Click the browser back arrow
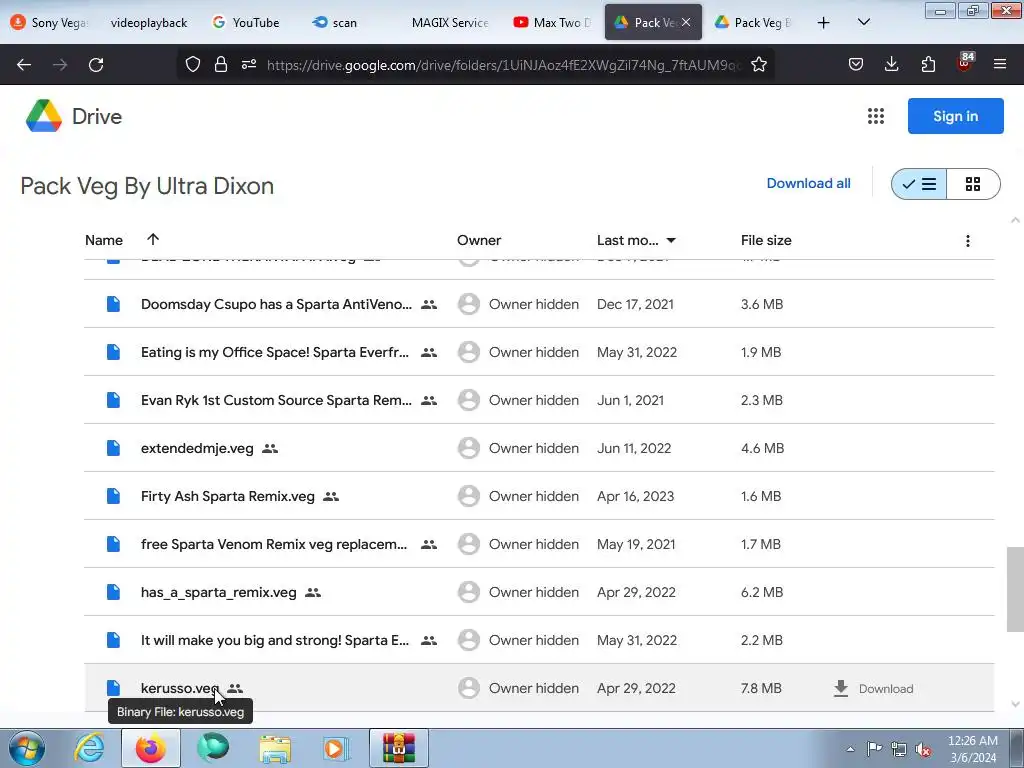1024x768 pixels. [24, 65]
